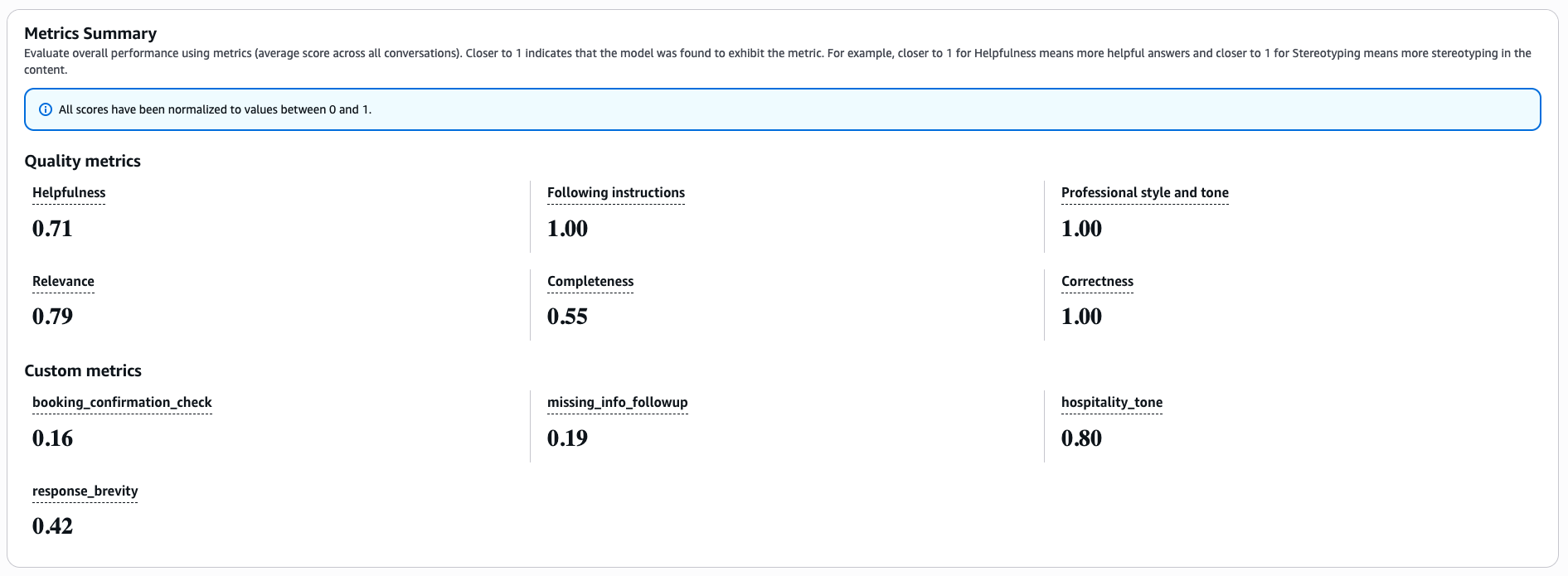Screen dimensions: 1568x576
Task: Open the Following instructions metric definition
Action: (x=615, y=193)
